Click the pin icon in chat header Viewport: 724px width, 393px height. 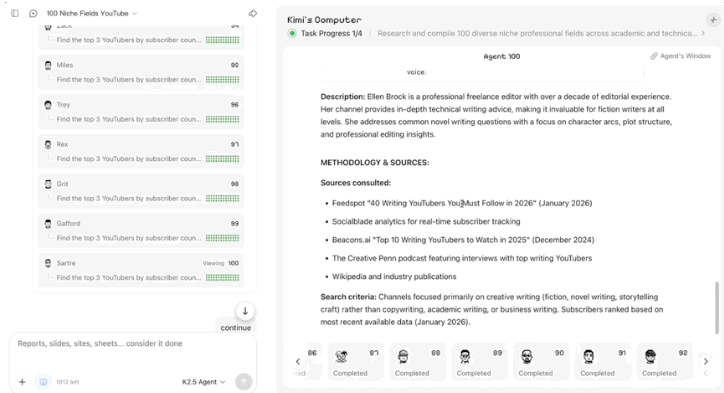coord(253,13)
